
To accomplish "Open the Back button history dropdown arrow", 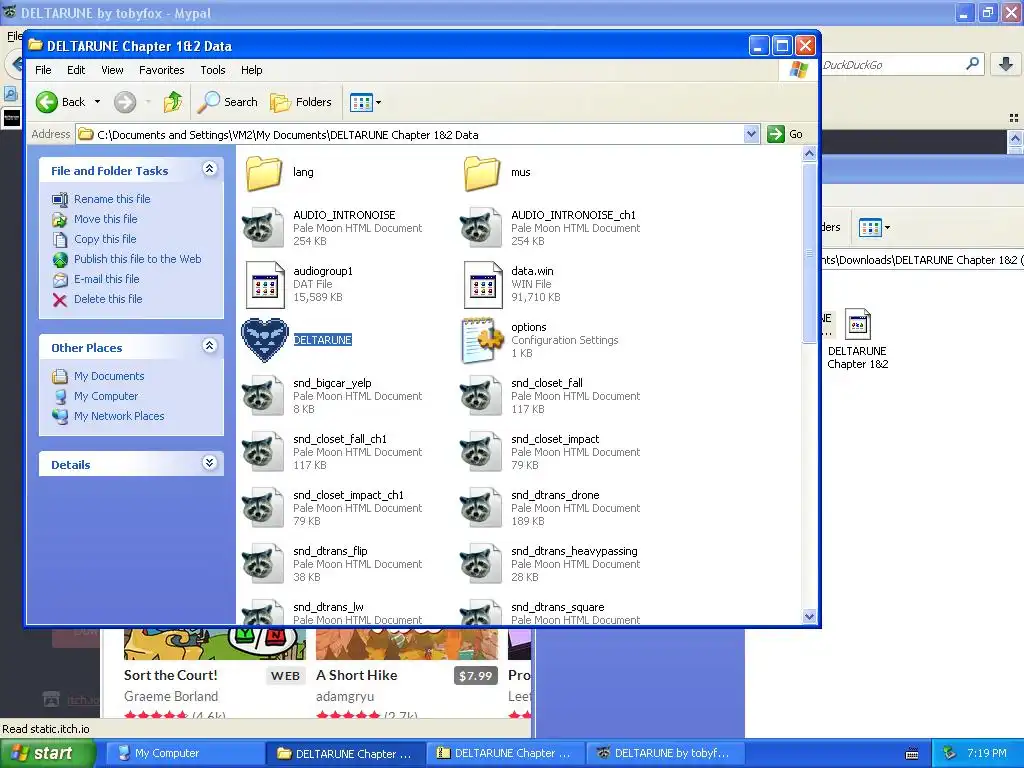I will point(97,102).
